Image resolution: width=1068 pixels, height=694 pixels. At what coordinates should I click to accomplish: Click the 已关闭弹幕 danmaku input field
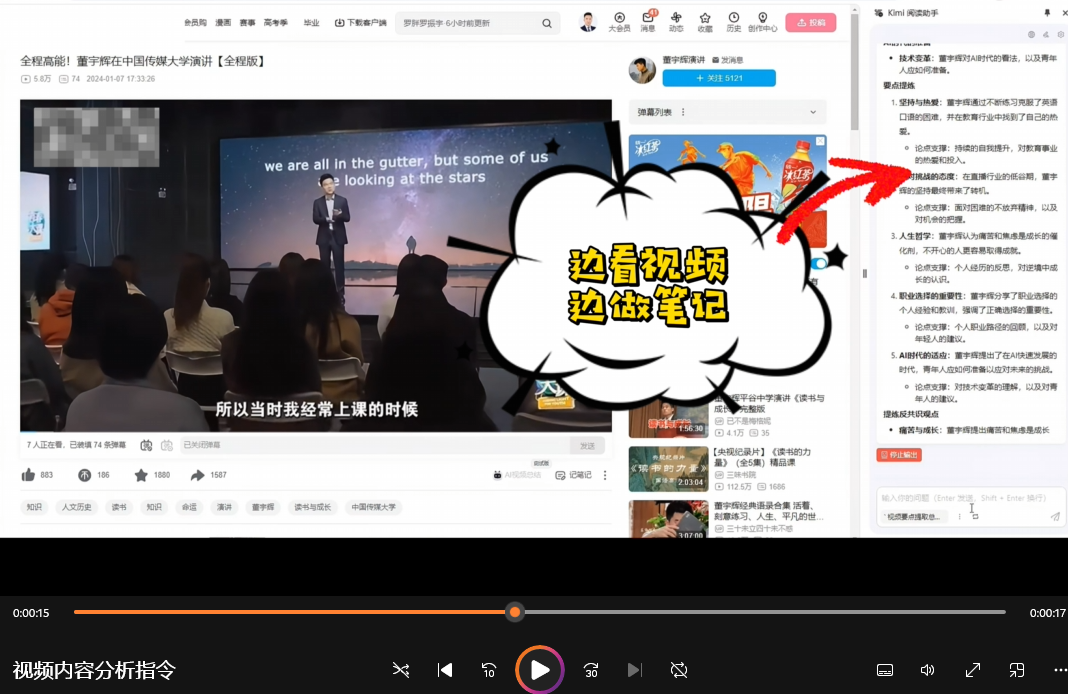coord(375,445)
